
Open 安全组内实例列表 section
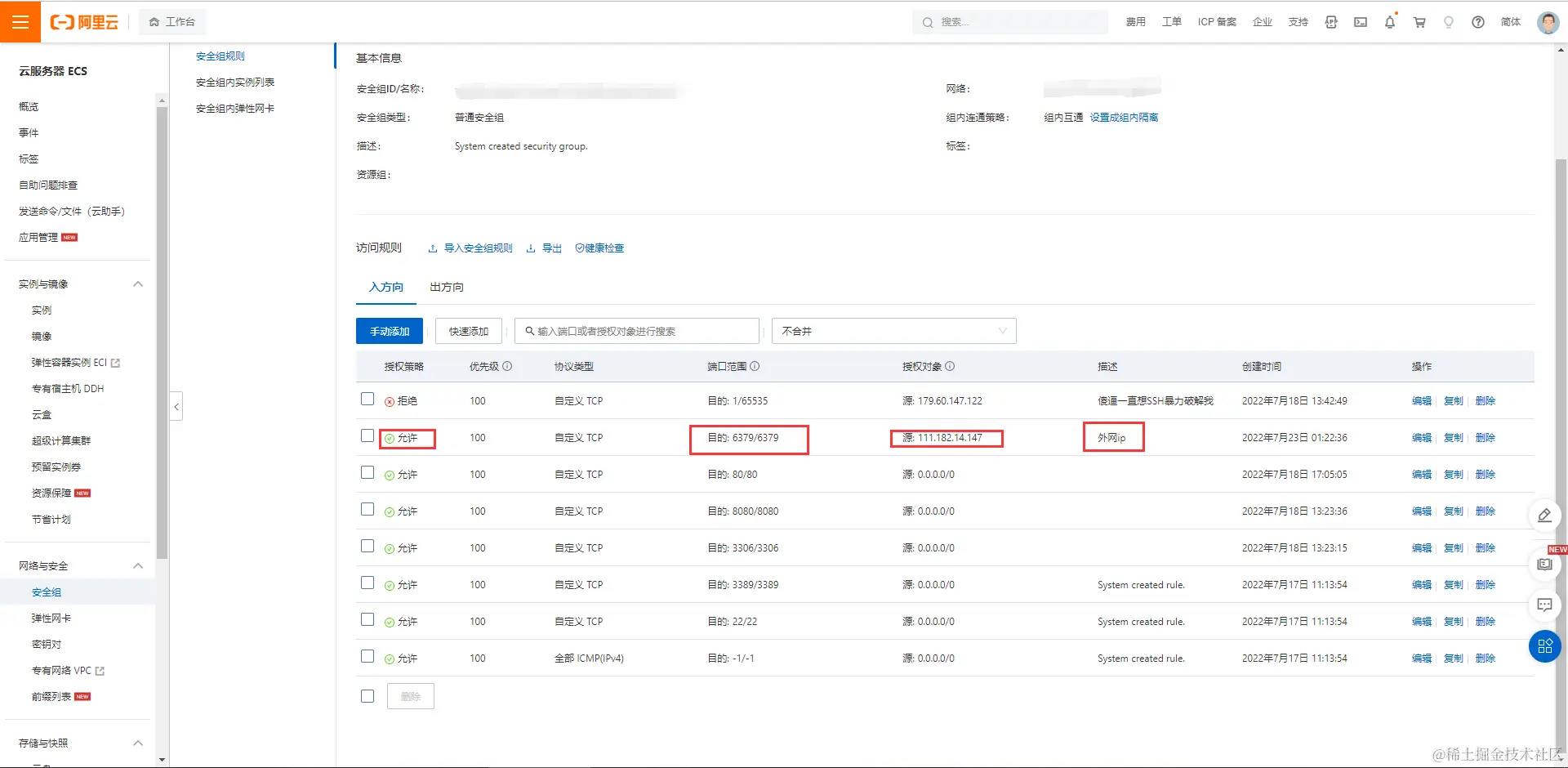pos(235,83)
